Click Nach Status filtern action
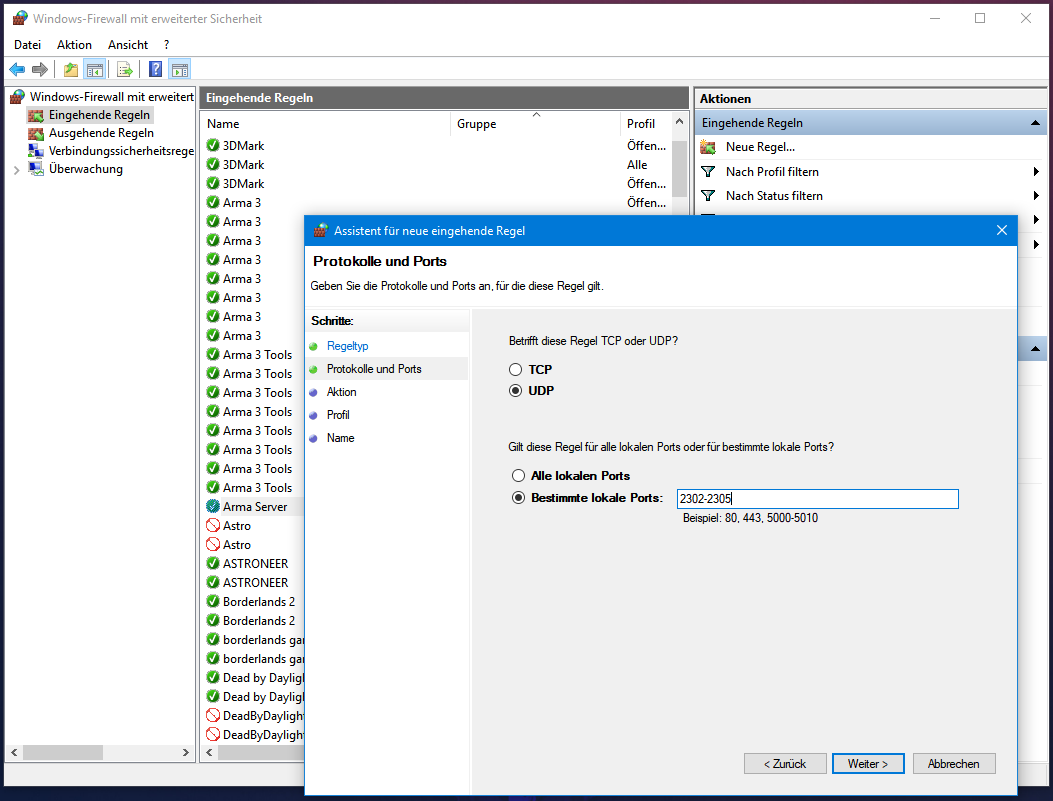 tap(774, 196)
